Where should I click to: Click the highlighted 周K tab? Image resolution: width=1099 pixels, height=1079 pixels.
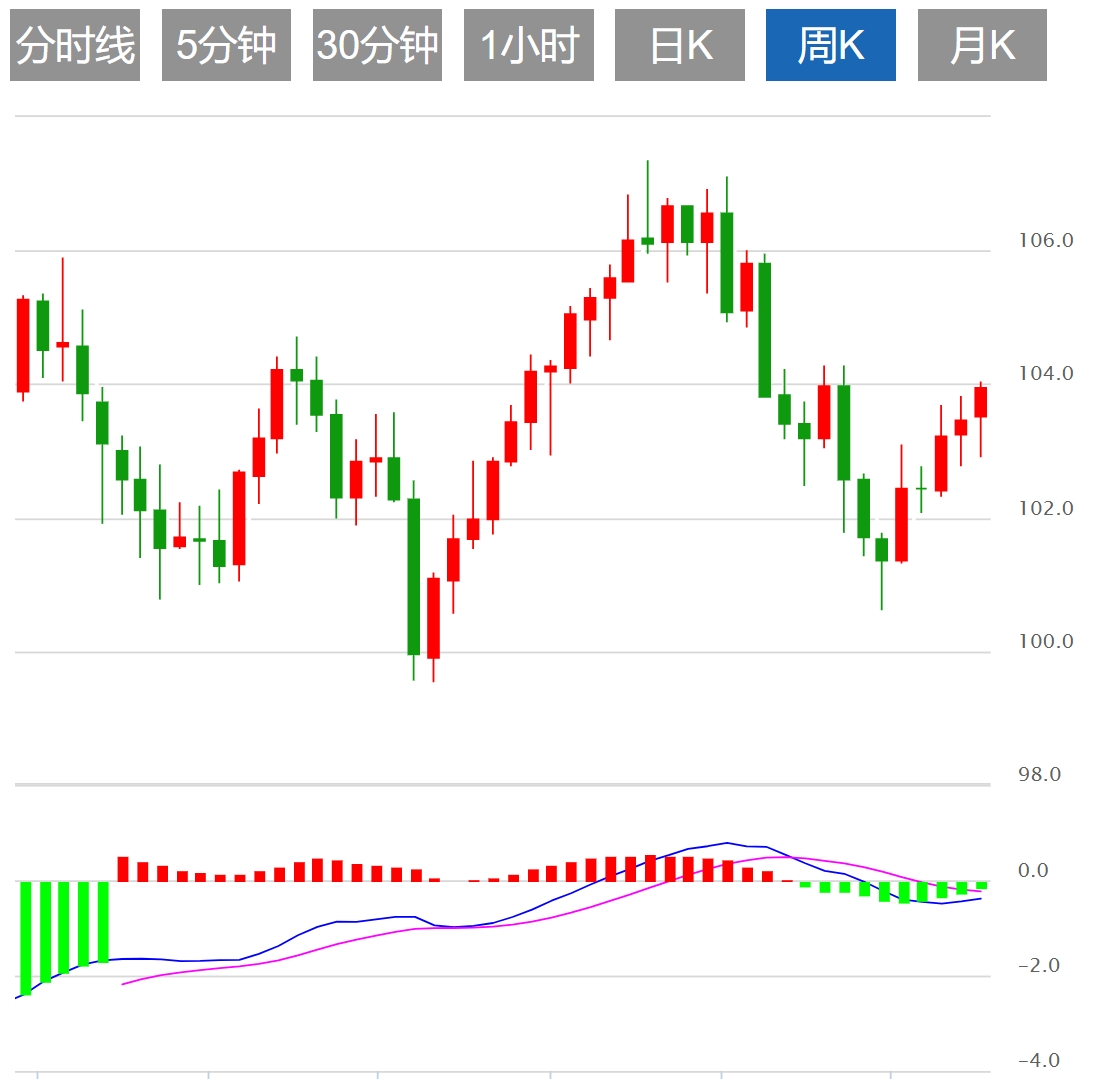831,46
